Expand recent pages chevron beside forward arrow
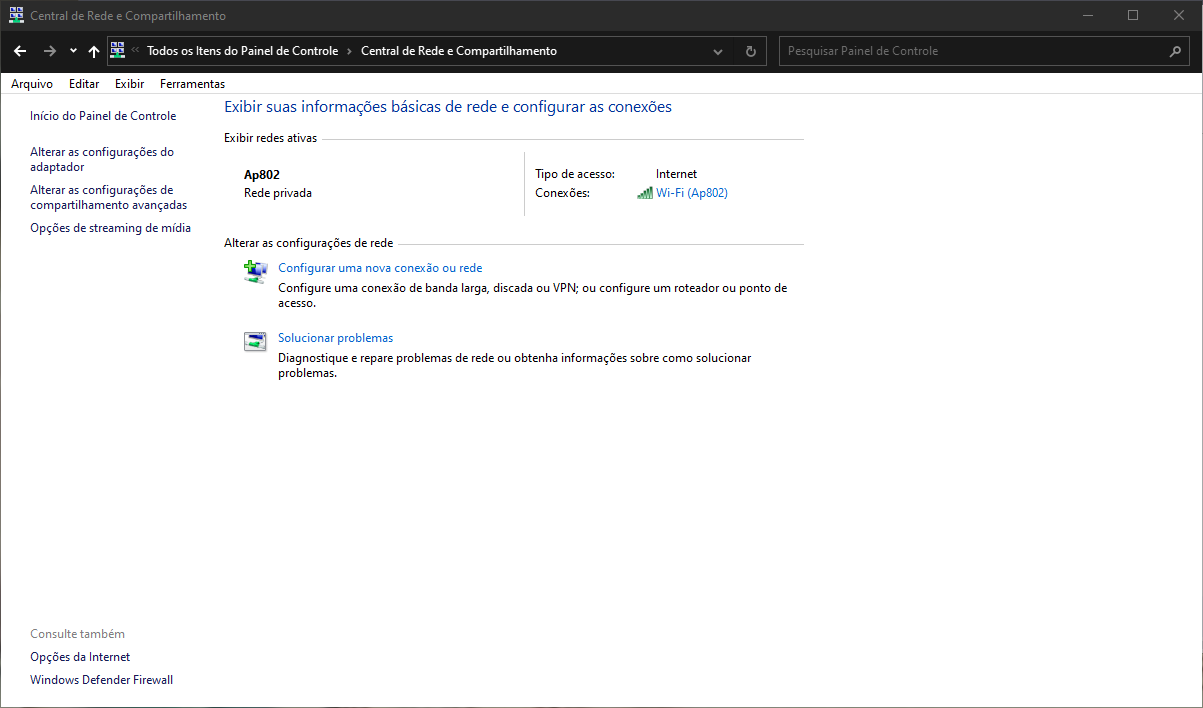1203x708 pixels. pos(72,50)
